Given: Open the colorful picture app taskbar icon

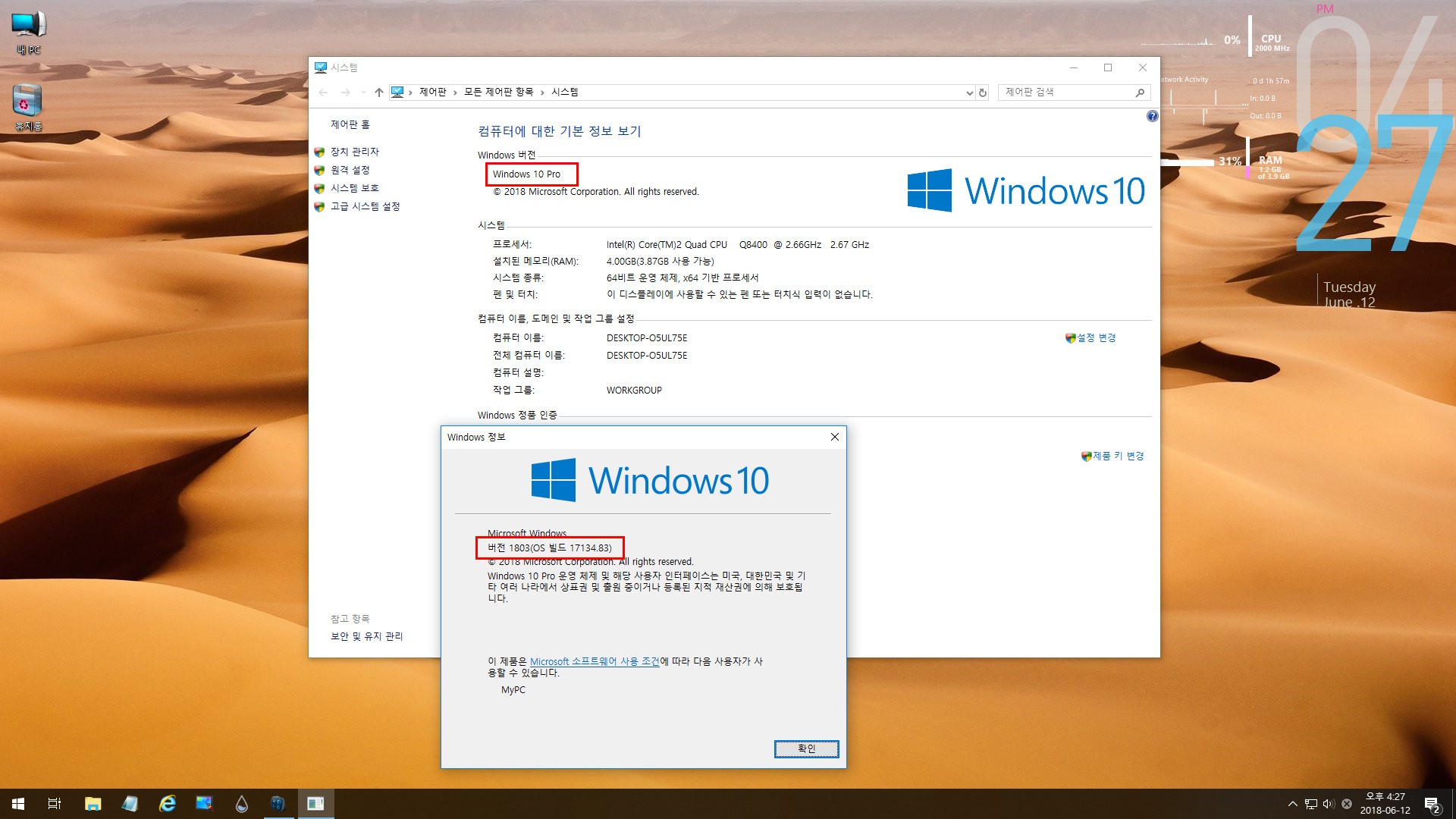Looking at the screenshot, I should (204, 804).
